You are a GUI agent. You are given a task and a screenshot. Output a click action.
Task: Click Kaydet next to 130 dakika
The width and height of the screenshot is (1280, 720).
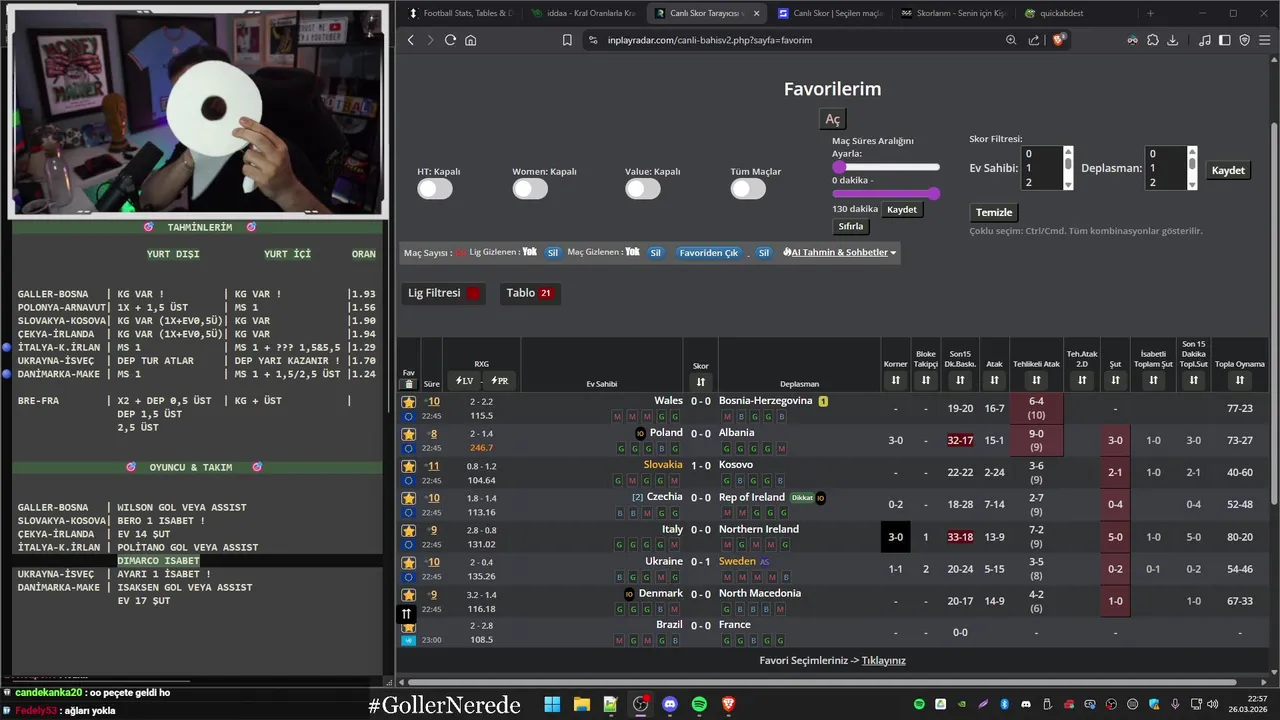click(902, 209)
